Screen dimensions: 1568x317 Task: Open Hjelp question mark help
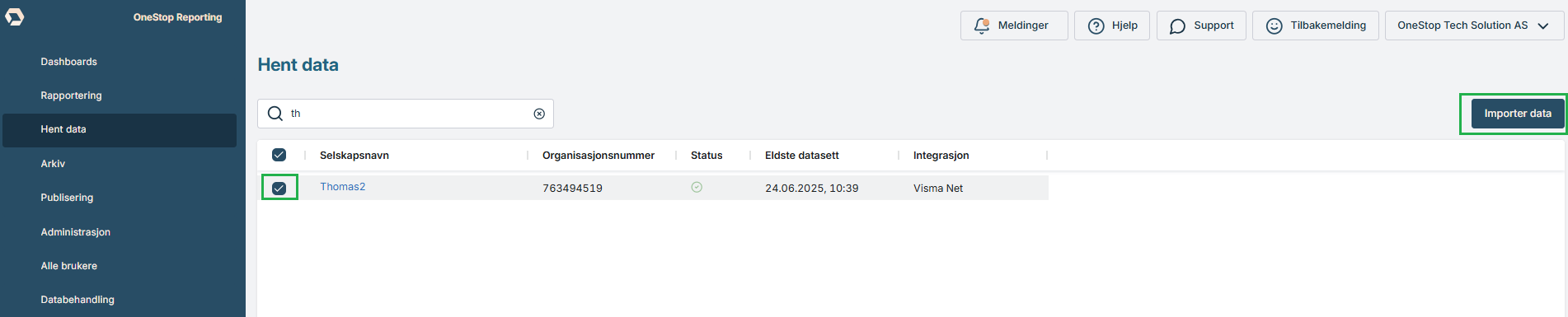1112,26
